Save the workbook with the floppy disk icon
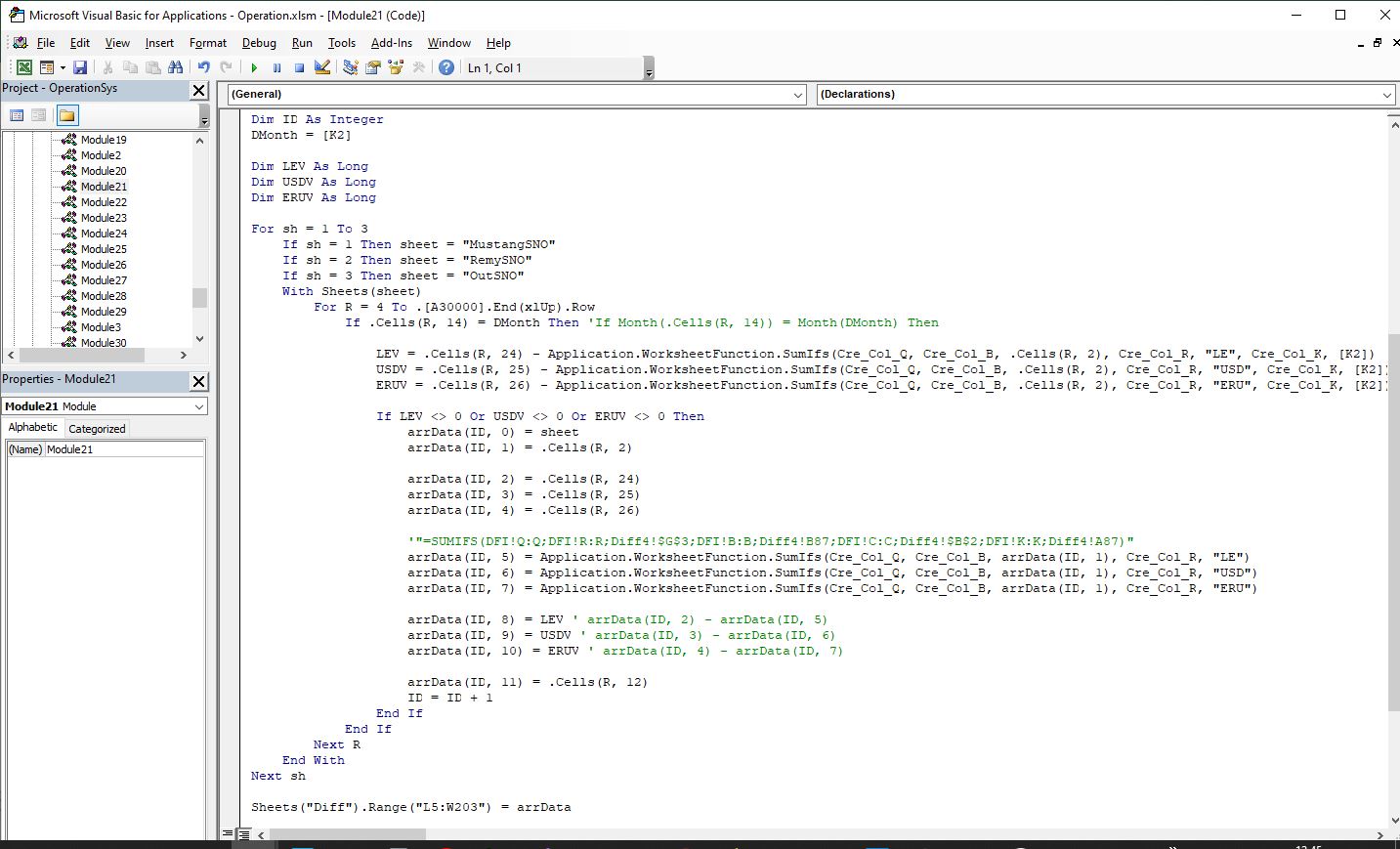Screen dimensions: 1400x849 pyautogui.click(x=80, y=67)
